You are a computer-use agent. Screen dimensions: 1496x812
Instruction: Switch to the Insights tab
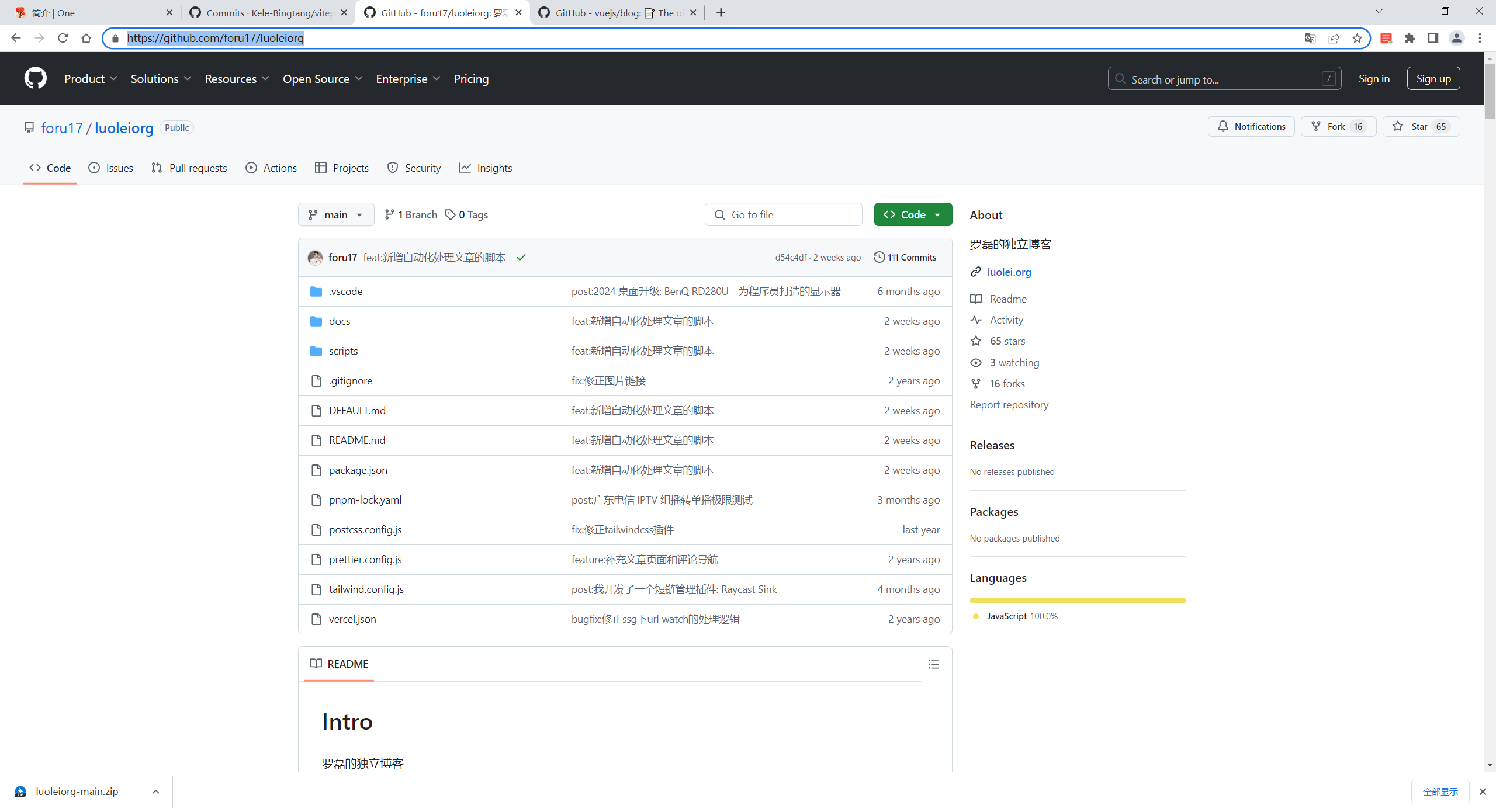(x=486, y=168)
